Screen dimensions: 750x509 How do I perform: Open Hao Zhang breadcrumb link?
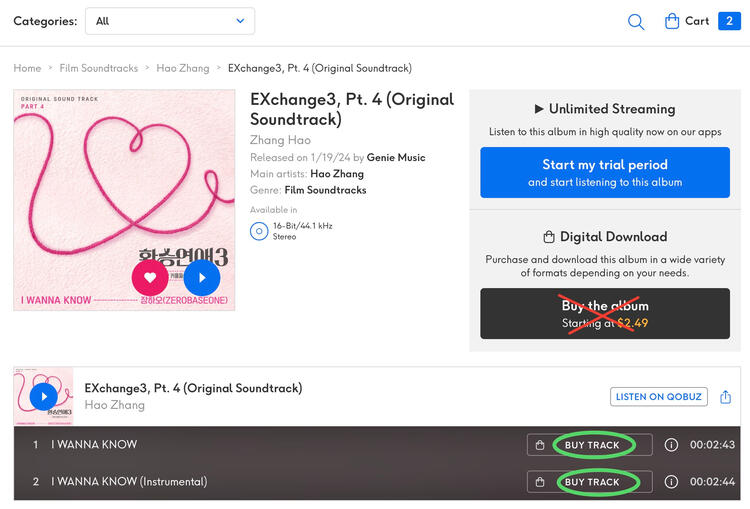[x=183, y=68]
